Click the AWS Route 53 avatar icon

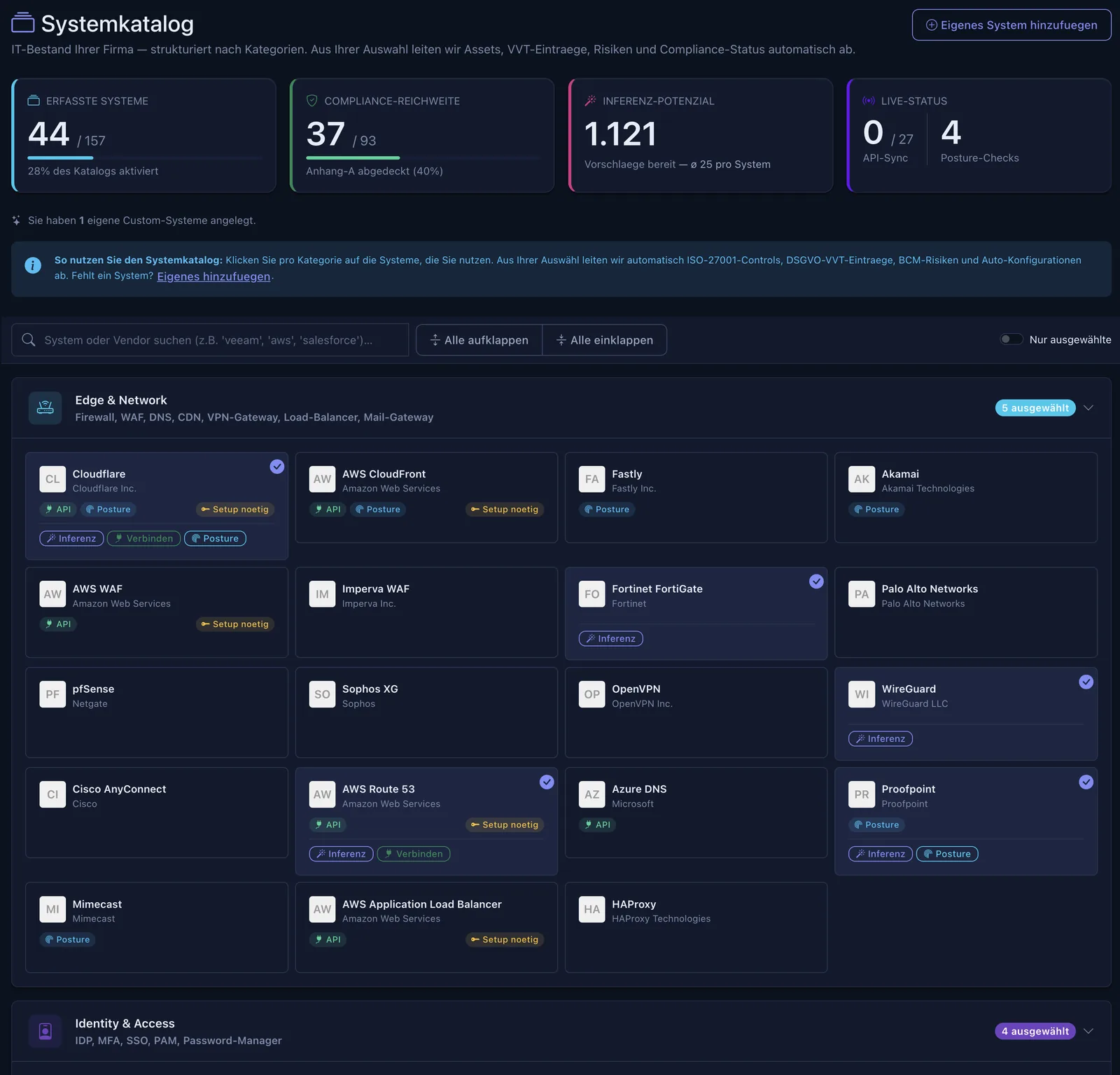[322, 794]
